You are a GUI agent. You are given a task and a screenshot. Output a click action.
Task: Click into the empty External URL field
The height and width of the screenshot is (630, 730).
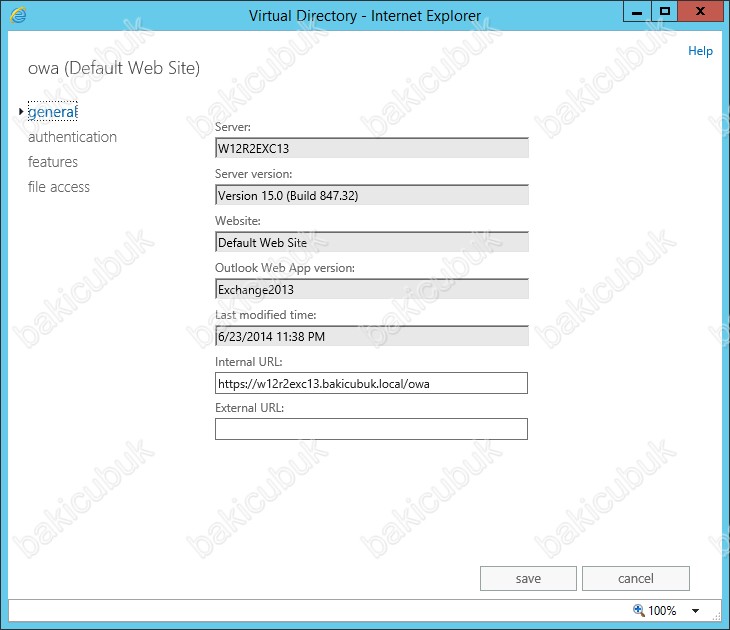(371, 429)
